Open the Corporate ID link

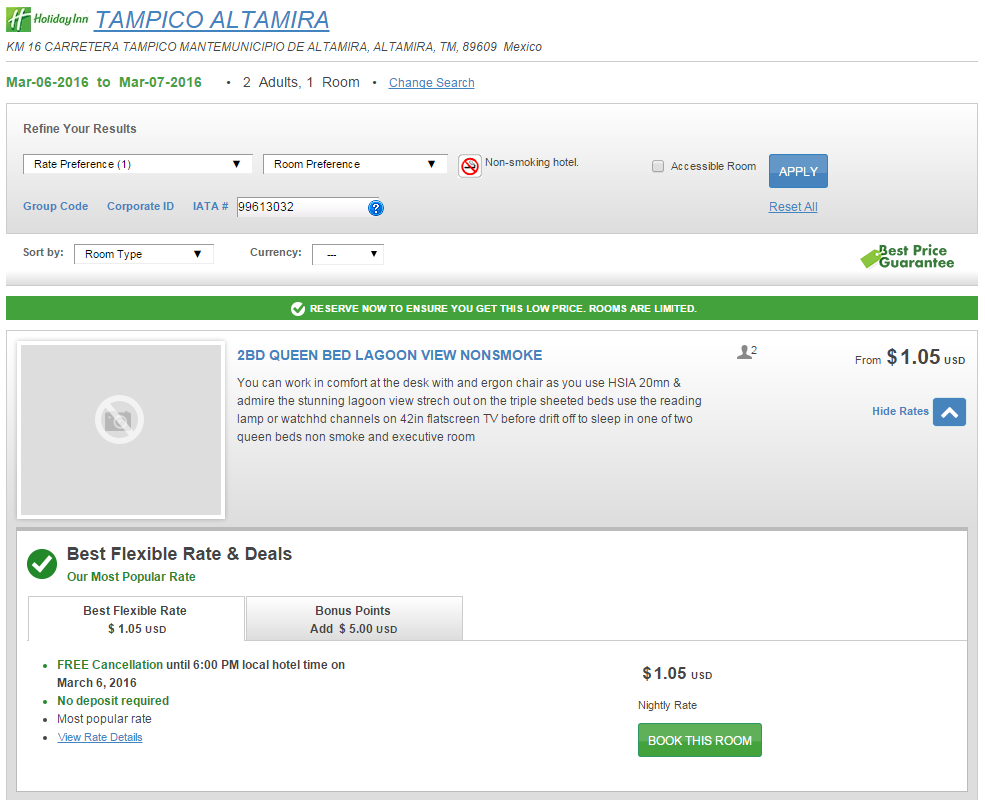tap(140, 206)
